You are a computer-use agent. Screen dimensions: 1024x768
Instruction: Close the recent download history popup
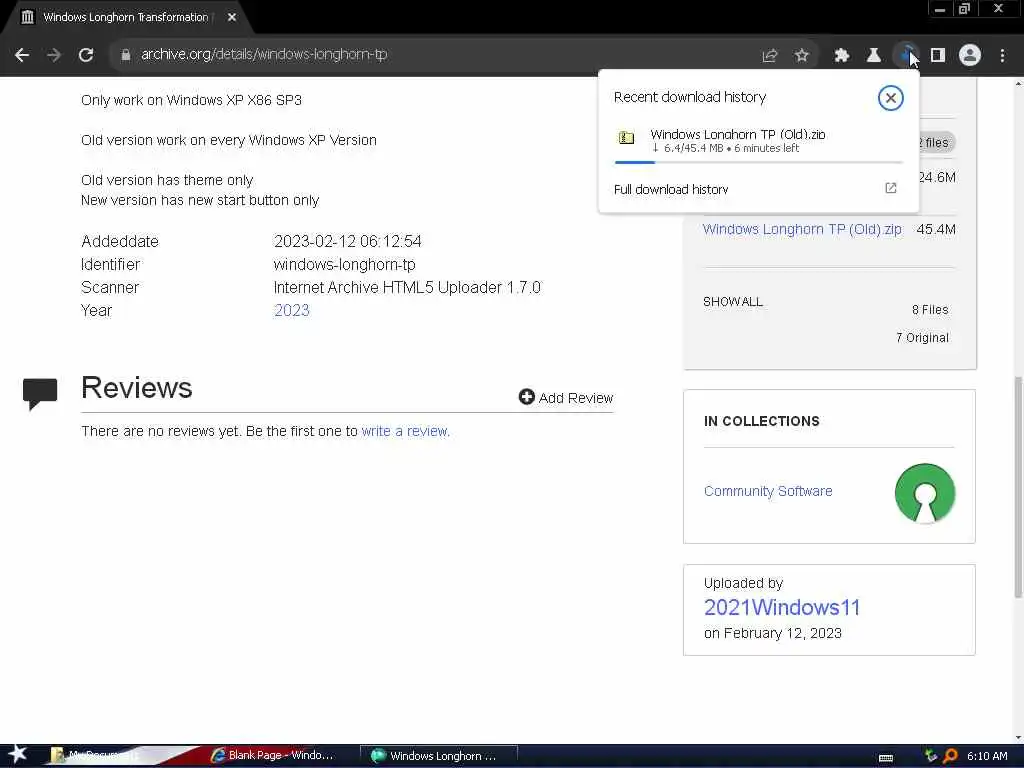coord(890,98)
